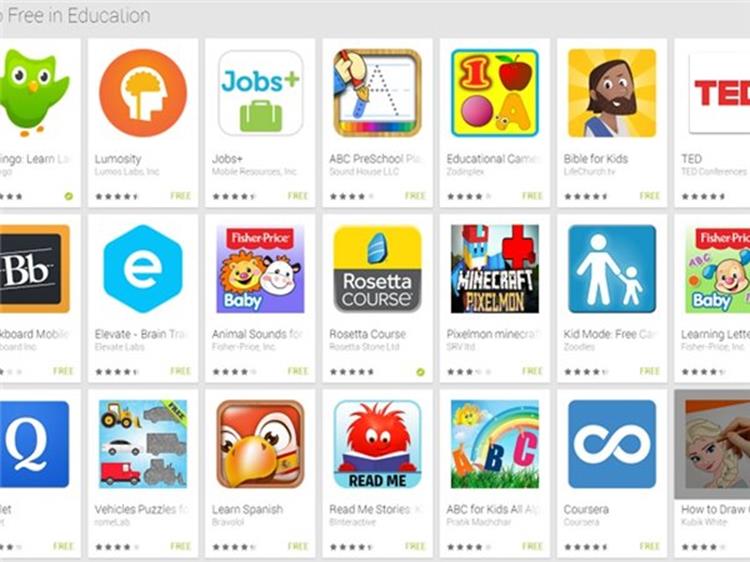Click the ABC PreSchool app title
The height and width of the screenshot is (562, 750).
coord(377,158)
